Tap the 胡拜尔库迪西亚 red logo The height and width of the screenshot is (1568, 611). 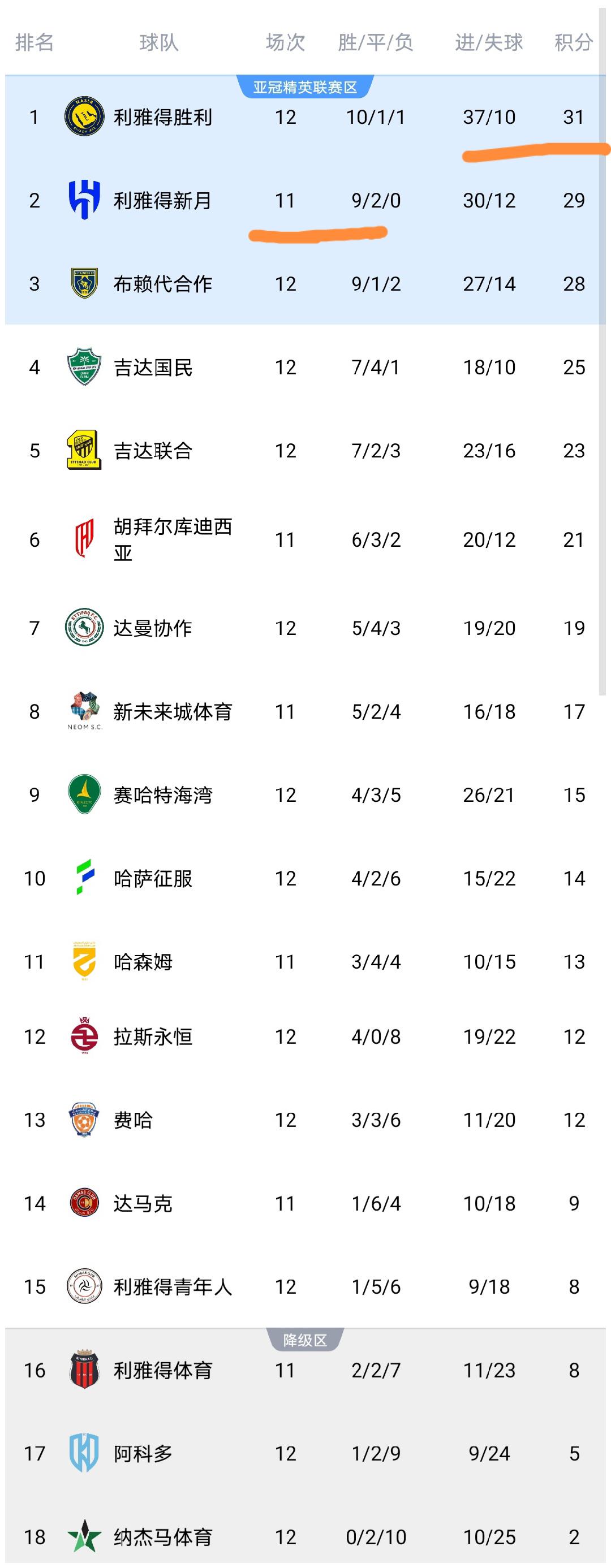(84, 539)
